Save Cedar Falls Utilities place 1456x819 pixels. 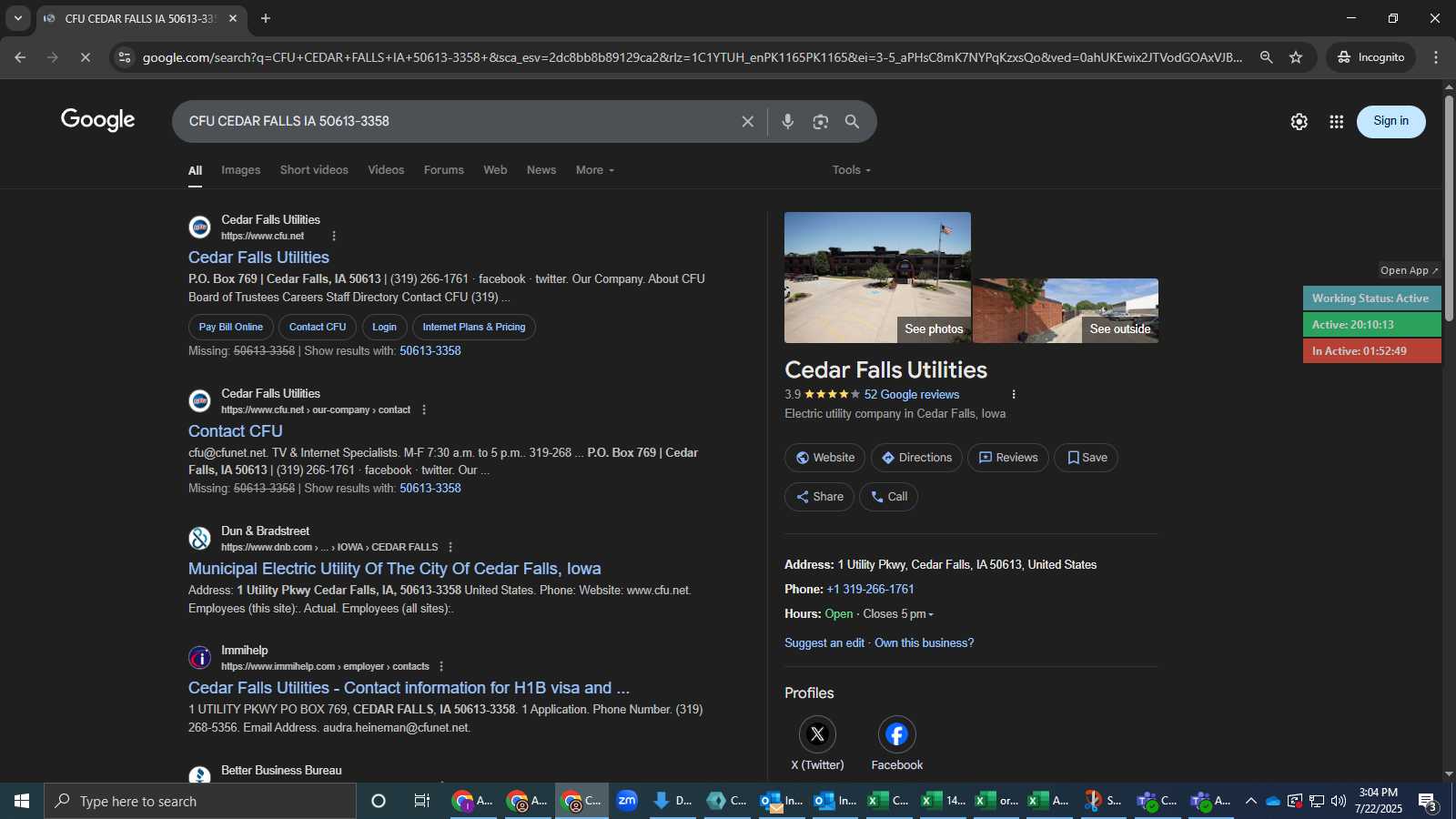coord(1087,458)
